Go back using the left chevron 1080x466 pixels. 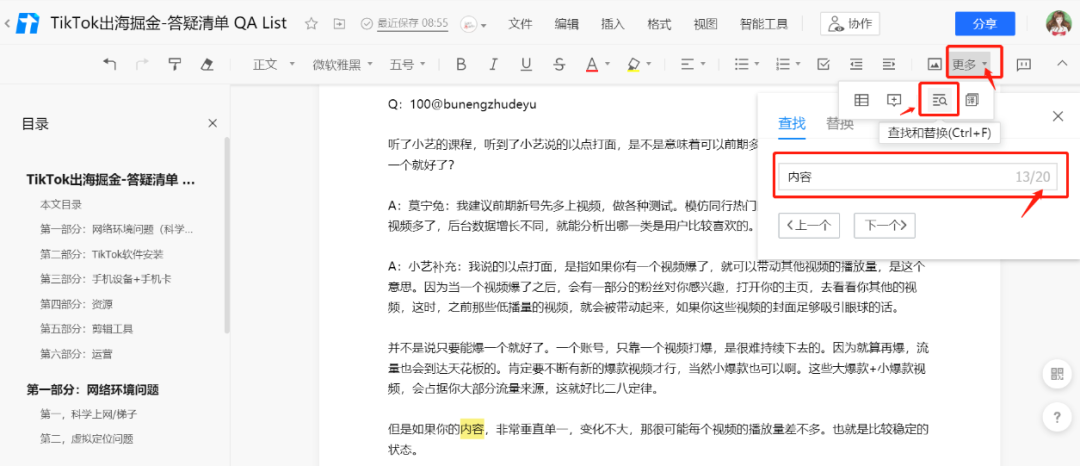(7, 24)
